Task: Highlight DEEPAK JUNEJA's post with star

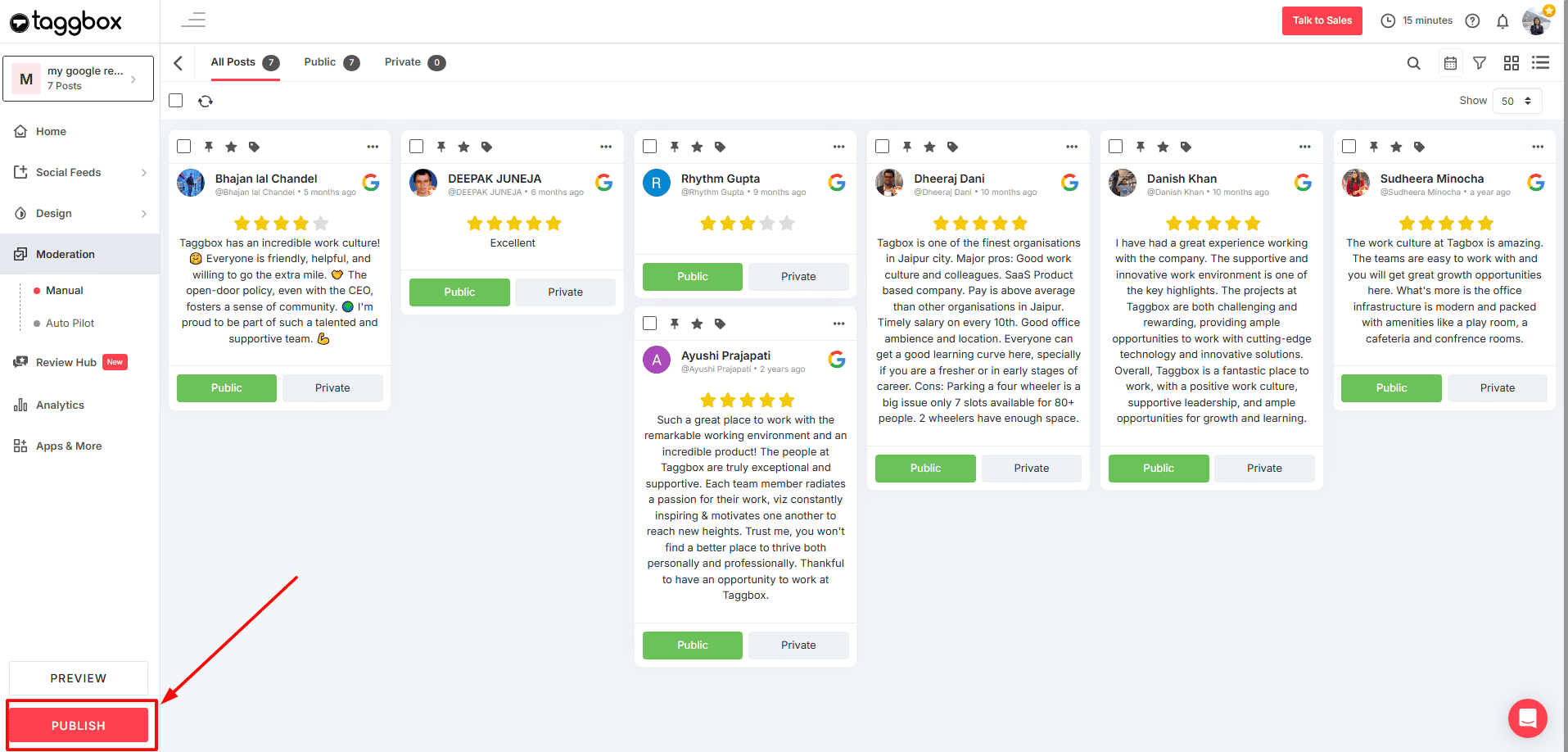Action: (x=463, y=147)
